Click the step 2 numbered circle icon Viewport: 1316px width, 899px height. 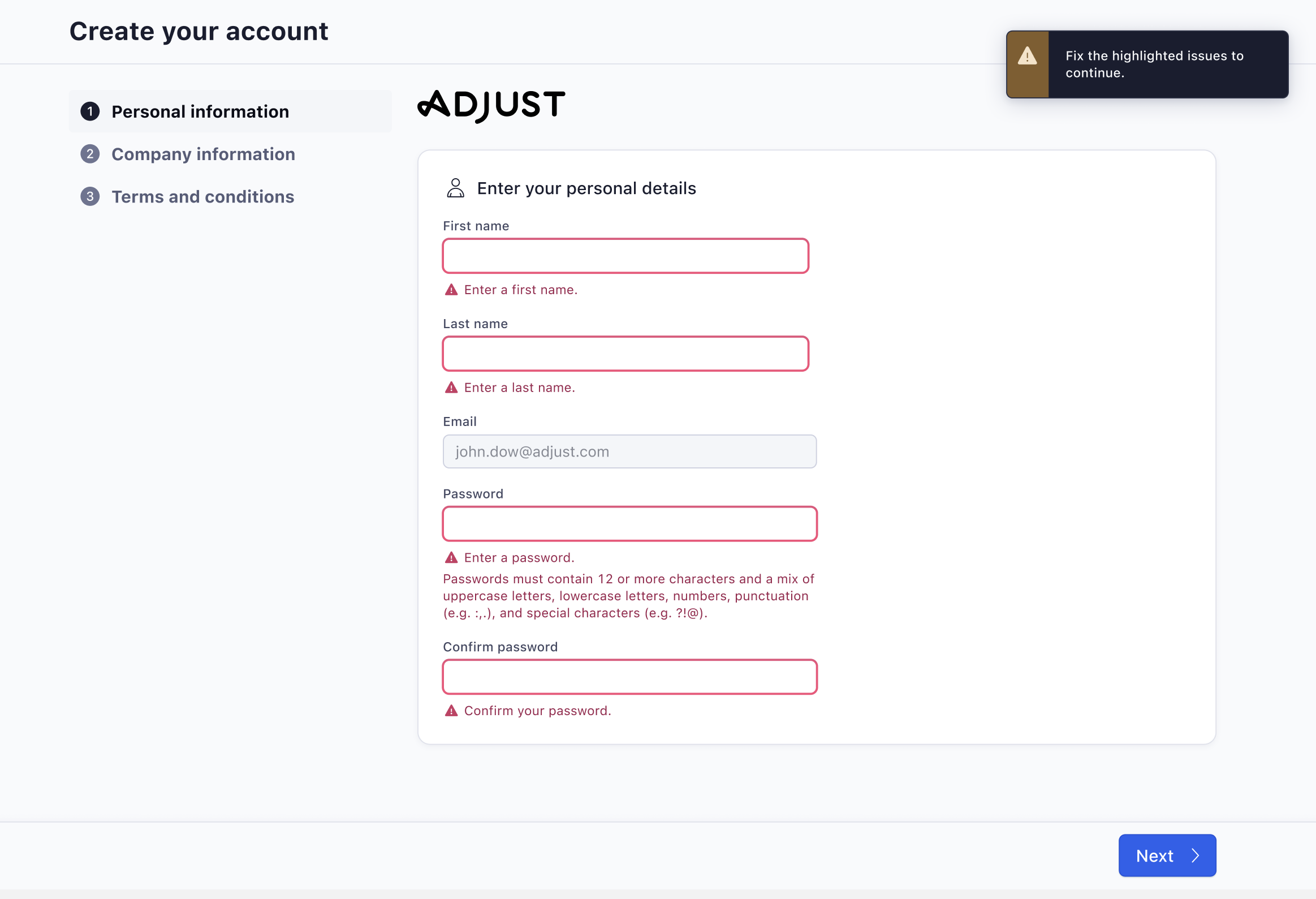[x=90, y=153]
